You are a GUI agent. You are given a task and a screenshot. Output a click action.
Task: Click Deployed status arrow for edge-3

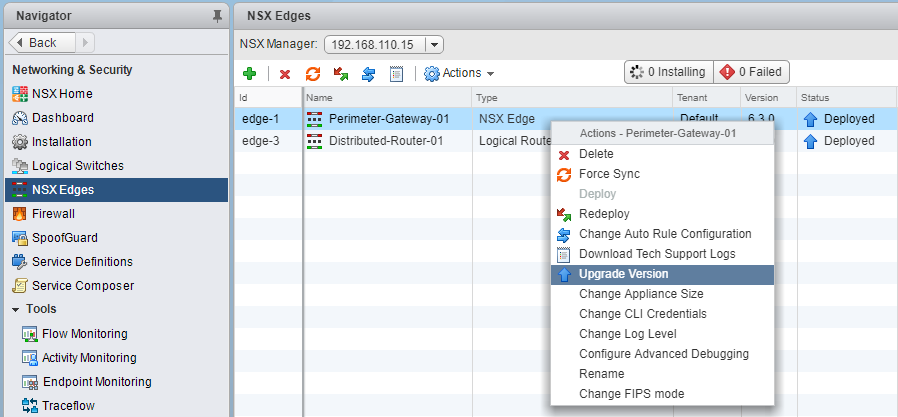810,141
